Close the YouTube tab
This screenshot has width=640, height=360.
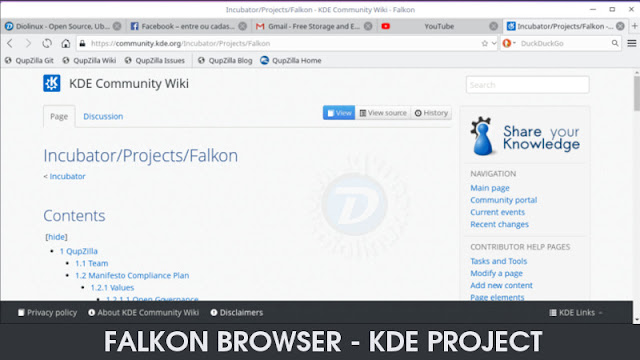point(493,26)
